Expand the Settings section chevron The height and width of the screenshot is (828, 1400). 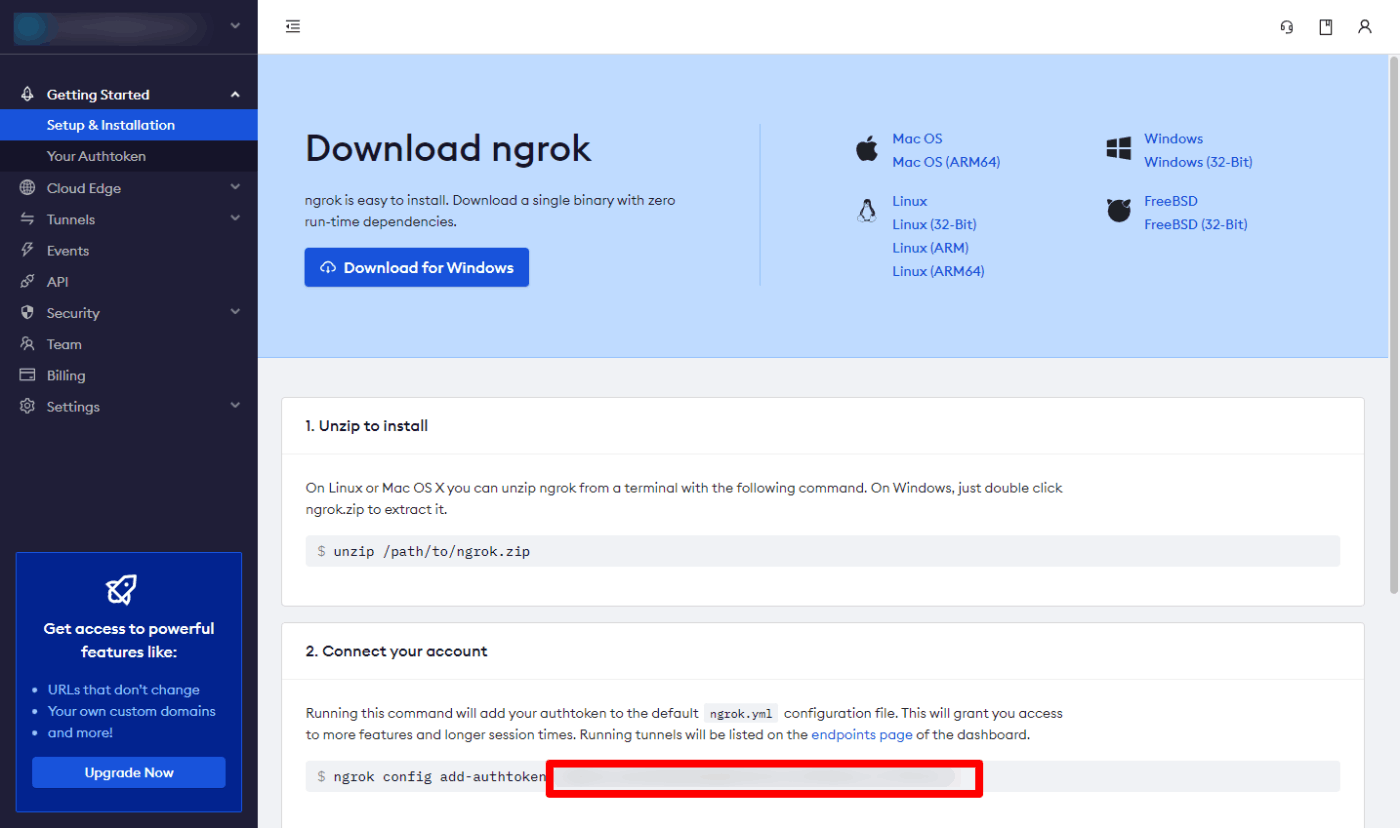(235, 406)
